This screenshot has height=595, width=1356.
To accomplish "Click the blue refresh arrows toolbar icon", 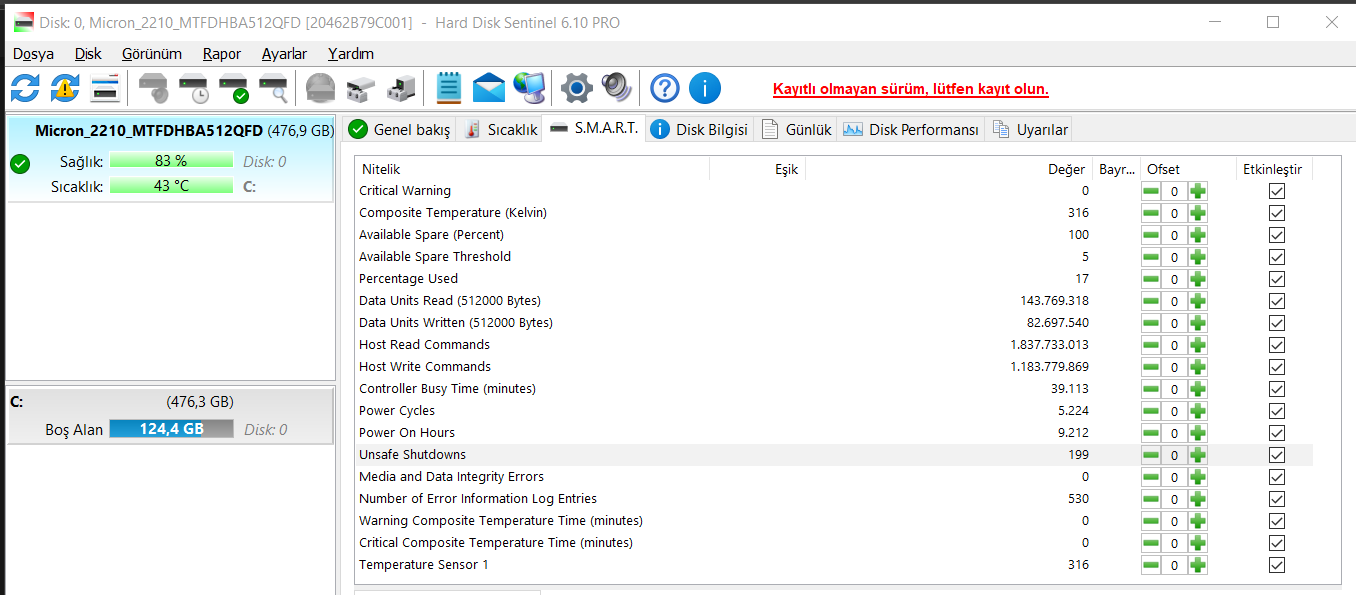I will click(25, 88).
